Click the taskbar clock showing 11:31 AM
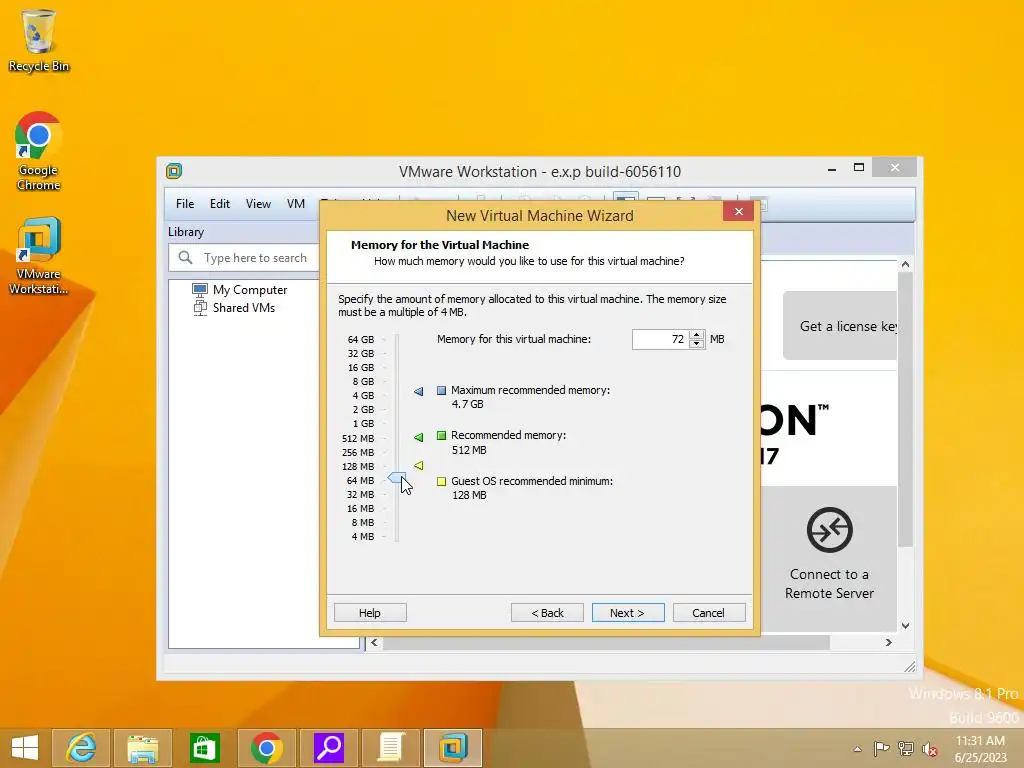This screenshot has height=768, width=1024. pos(980,741)
